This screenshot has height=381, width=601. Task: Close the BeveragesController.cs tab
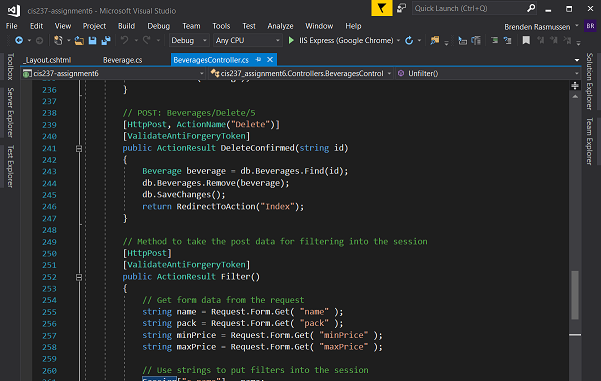click(270, 60)
